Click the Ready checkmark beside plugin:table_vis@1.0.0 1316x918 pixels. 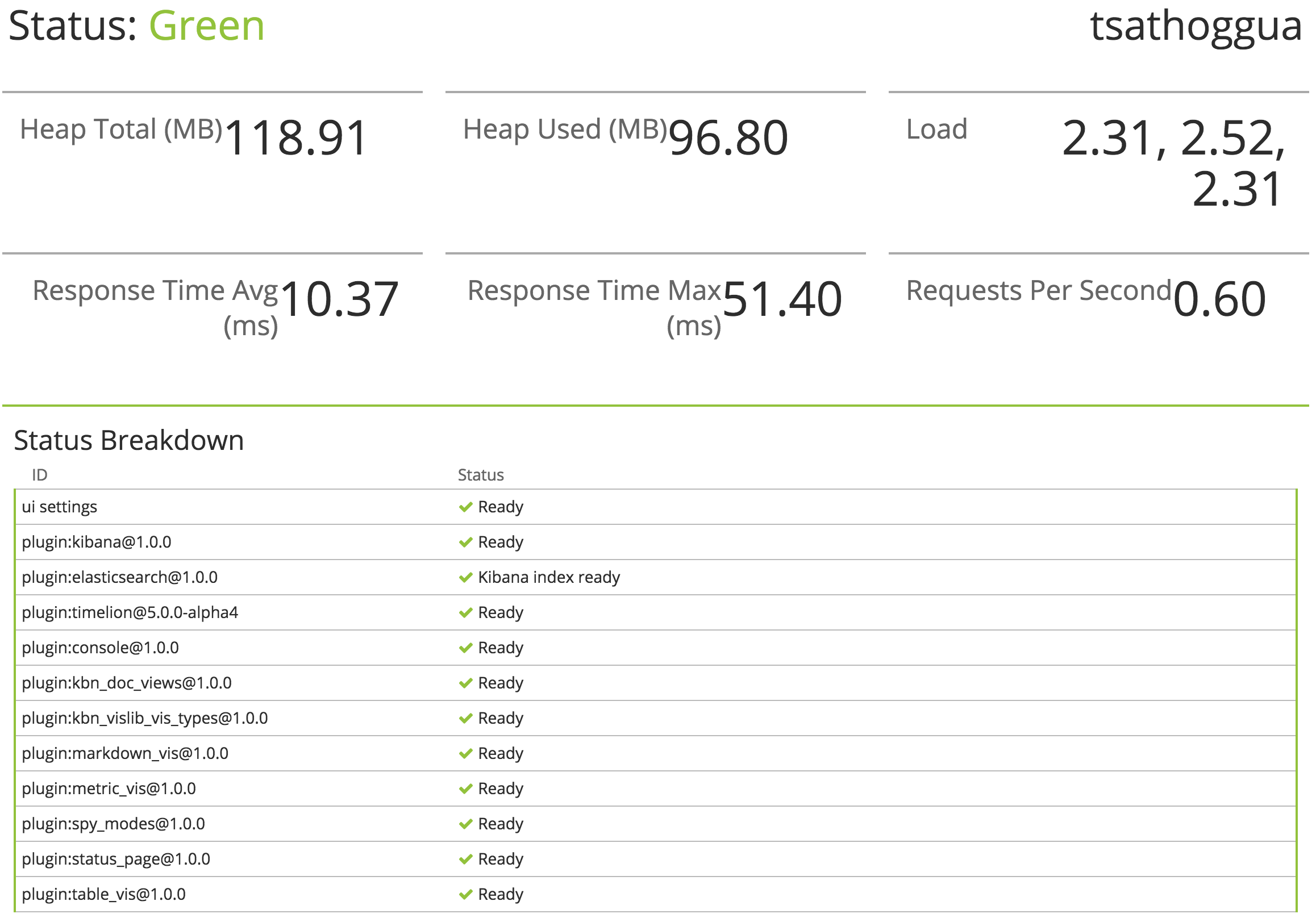pos(465,894)
